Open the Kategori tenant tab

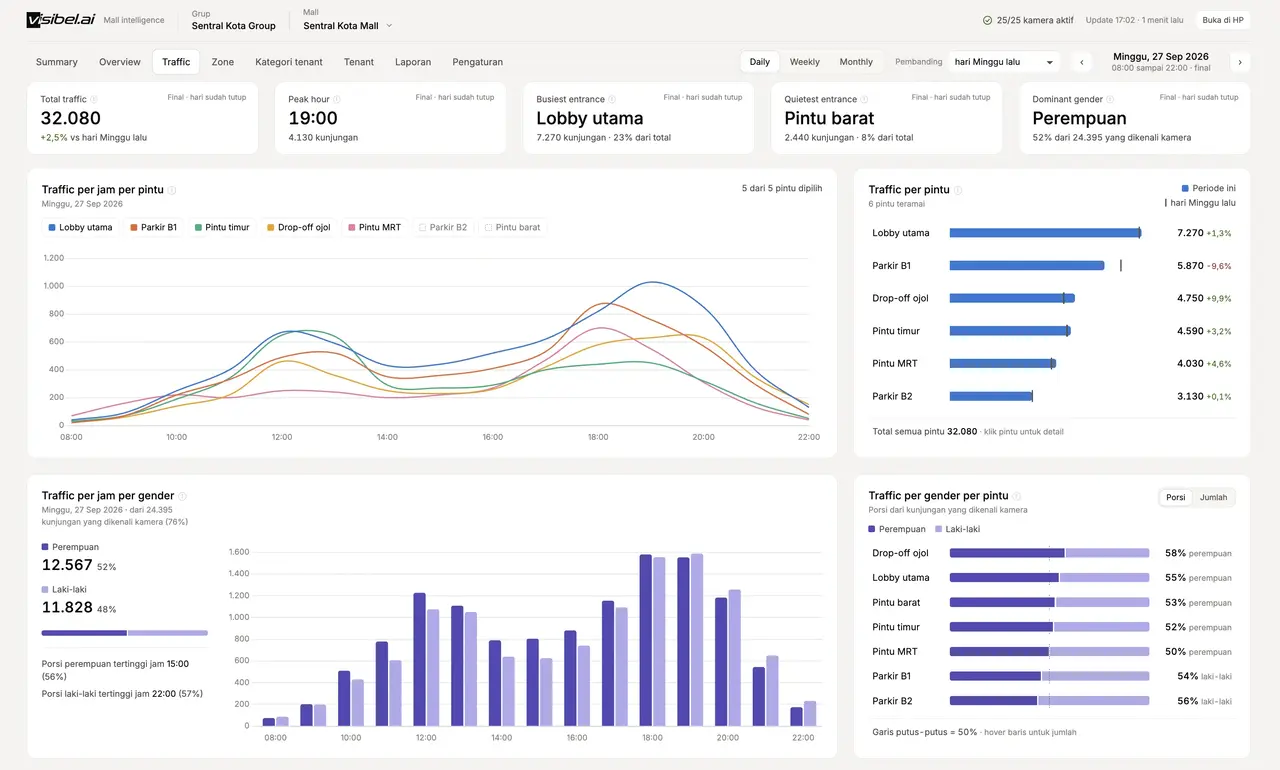(x=289, y=62)
